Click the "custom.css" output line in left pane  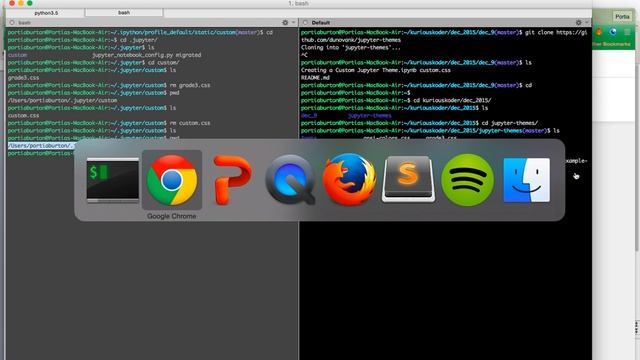23,116
